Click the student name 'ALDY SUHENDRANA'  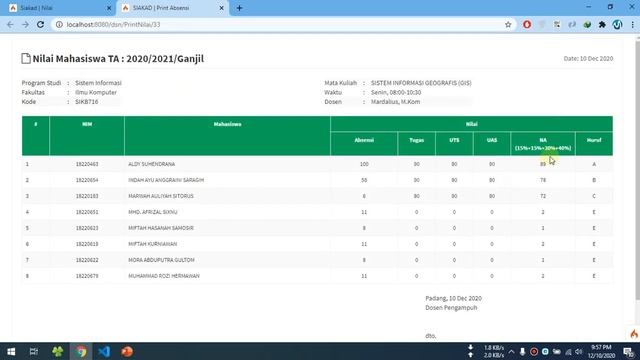click(x=151, y=164)
